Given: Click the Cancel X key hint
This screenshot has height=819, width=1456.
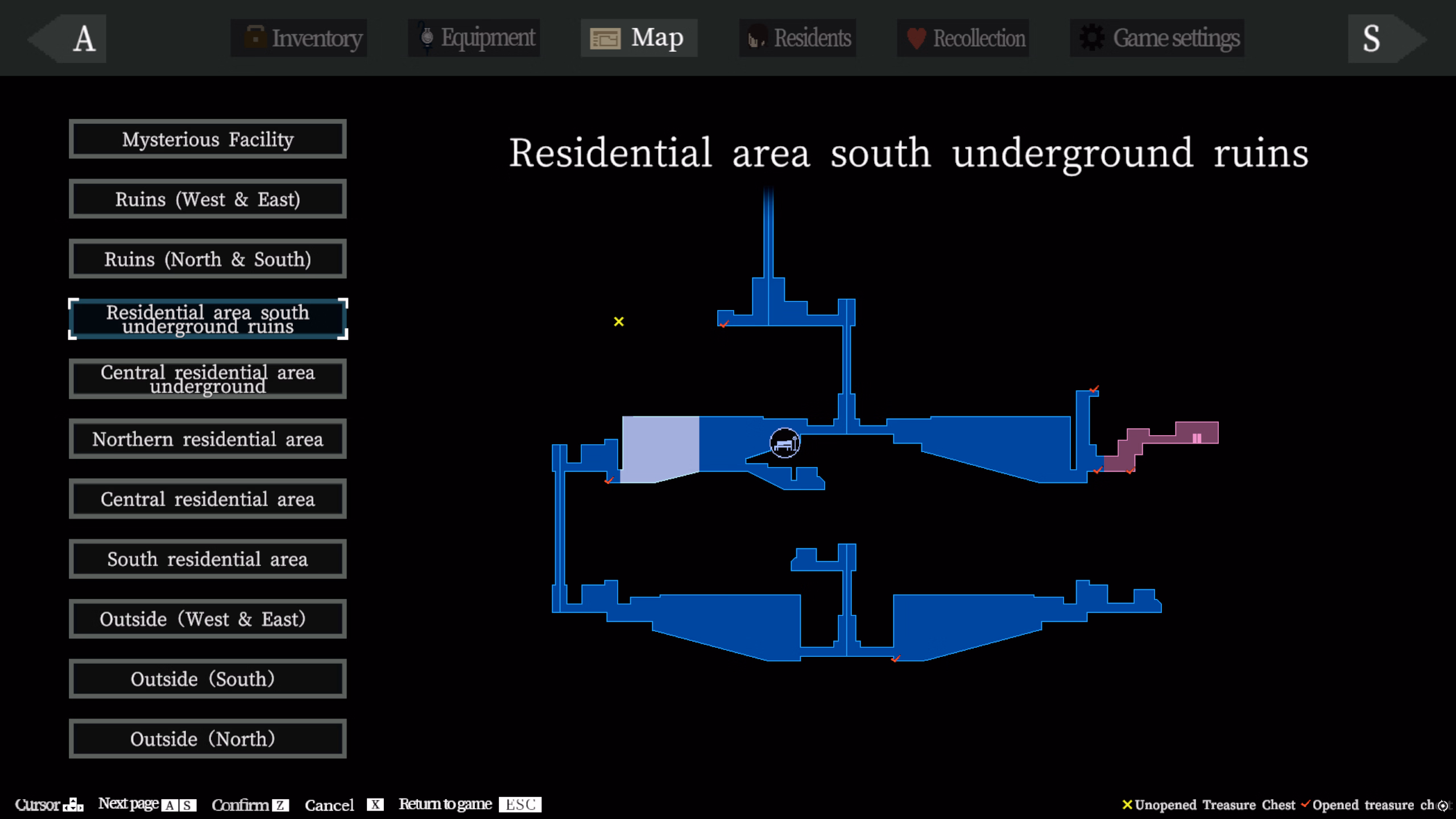Looking at the screenshot, I should [x=375, y=804].
